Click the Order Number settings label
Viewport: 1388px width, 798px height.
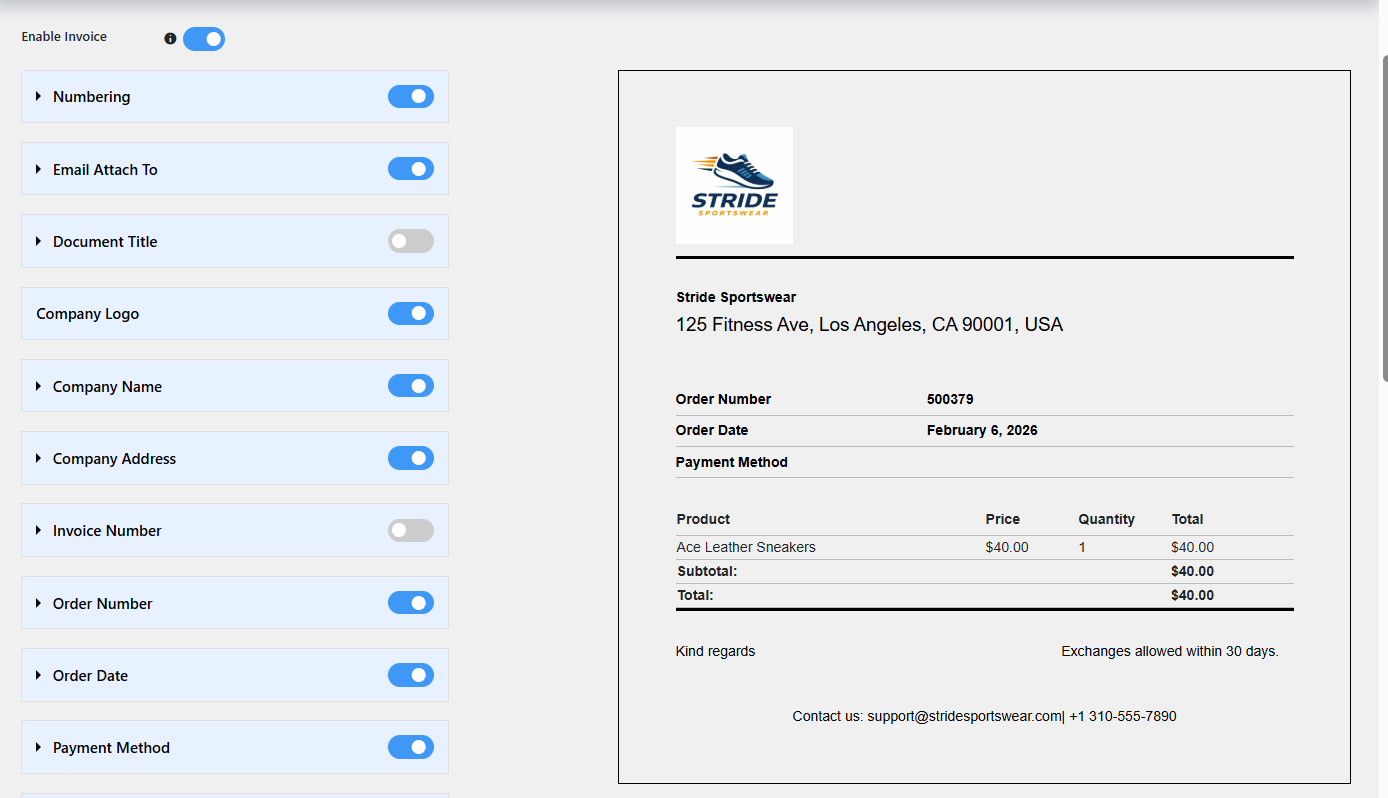pos(103,604)
